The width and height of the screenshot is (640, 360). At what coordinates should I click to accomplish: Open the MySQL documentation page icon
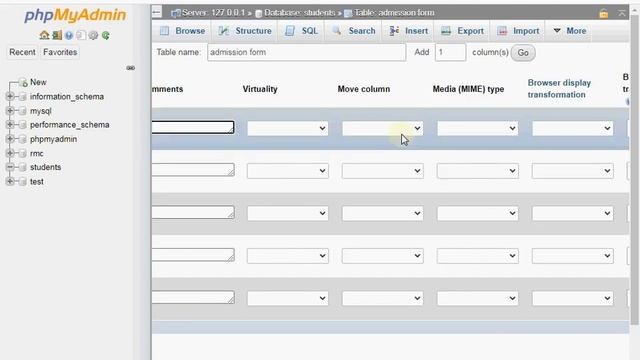coord(81,36)
